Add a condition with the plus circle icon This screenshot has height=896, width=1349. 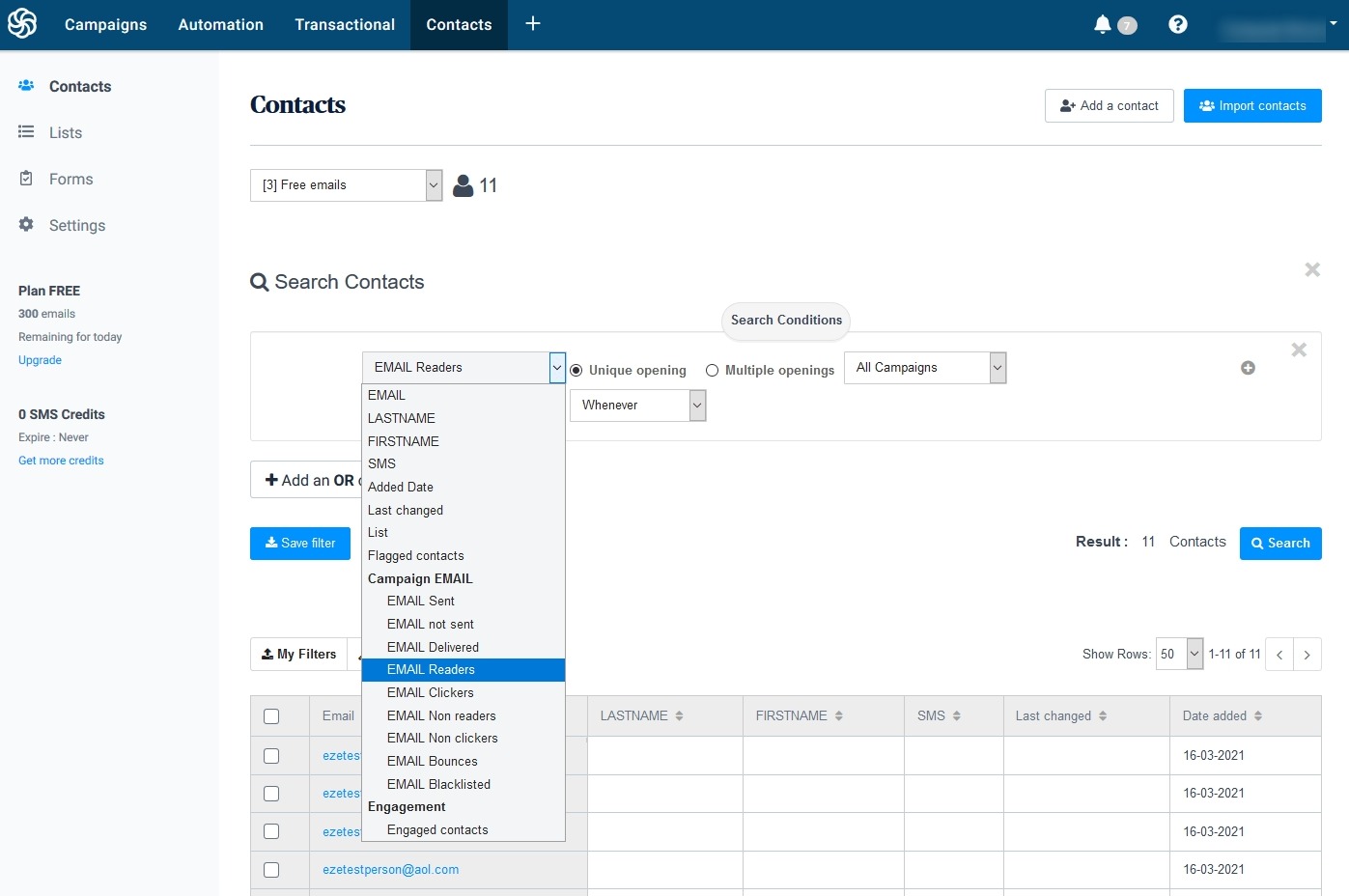[x=1248, y=368]
